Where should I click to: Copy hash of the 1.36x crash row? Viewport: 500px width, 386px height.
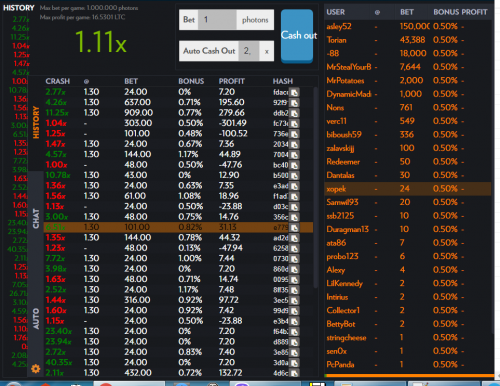pyautogui.click(x=294, y=186)
